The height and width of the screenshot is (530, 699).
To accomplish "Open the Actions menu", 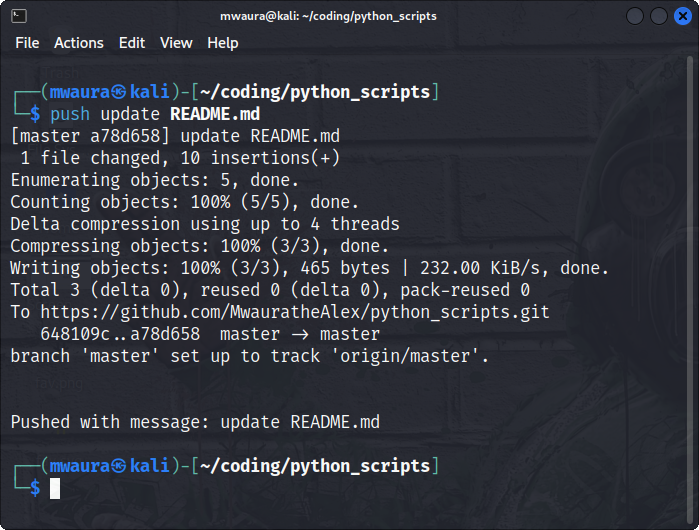I will [79, 43].
